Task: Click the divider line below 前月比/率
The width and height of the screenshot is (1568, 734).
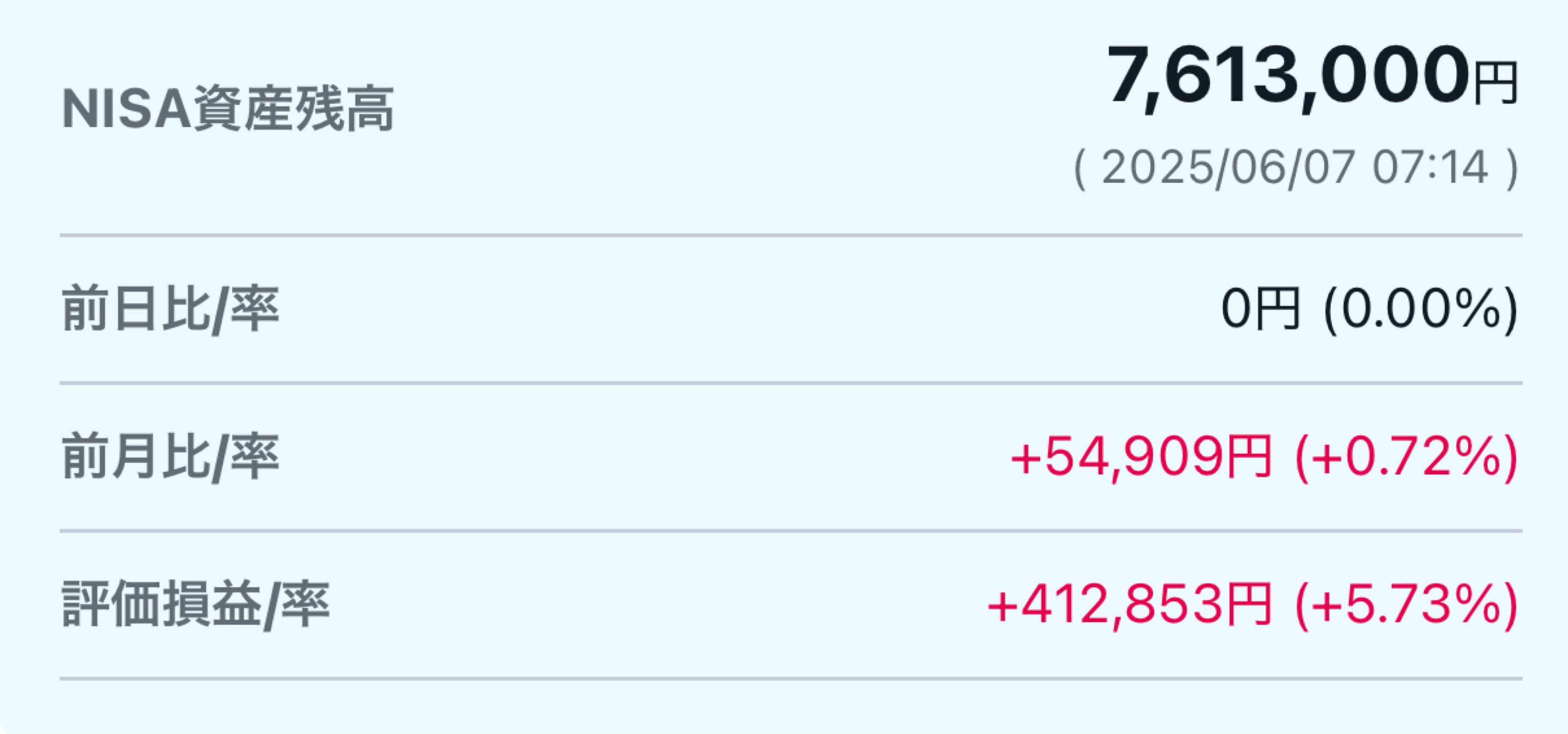Action: (791, 531)
